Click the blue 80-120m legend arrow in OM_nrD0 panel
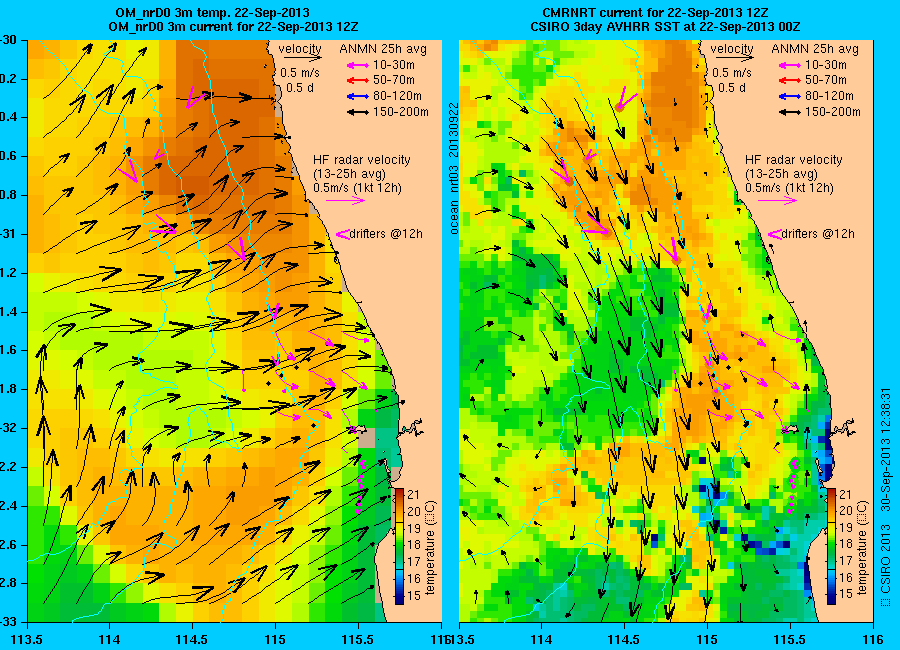This screenshot has height=650, width=900. 358,96
